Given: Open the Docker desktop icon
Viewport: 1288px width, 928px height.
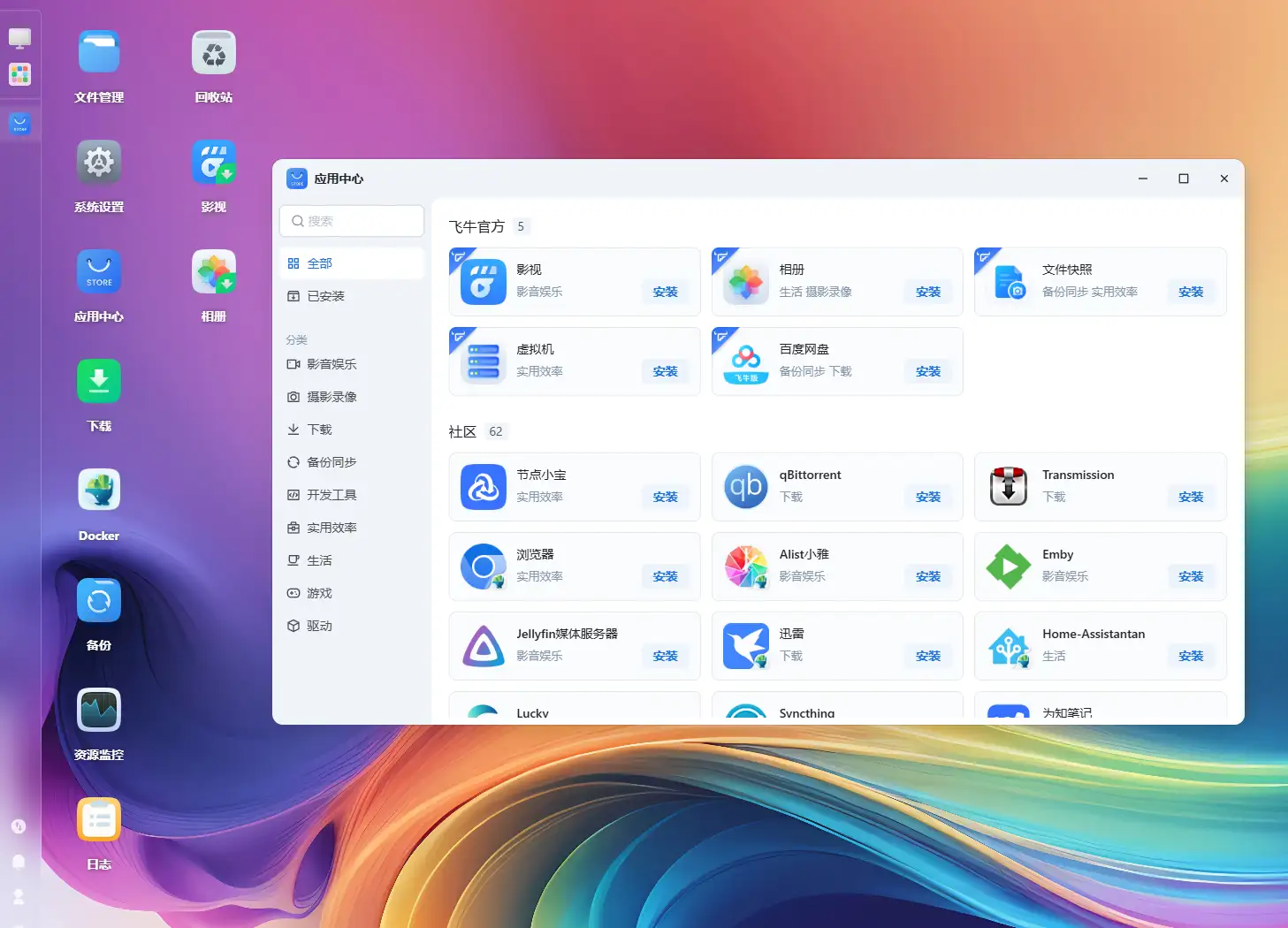Looking at the screenshot, I should [x=99, y=491].
